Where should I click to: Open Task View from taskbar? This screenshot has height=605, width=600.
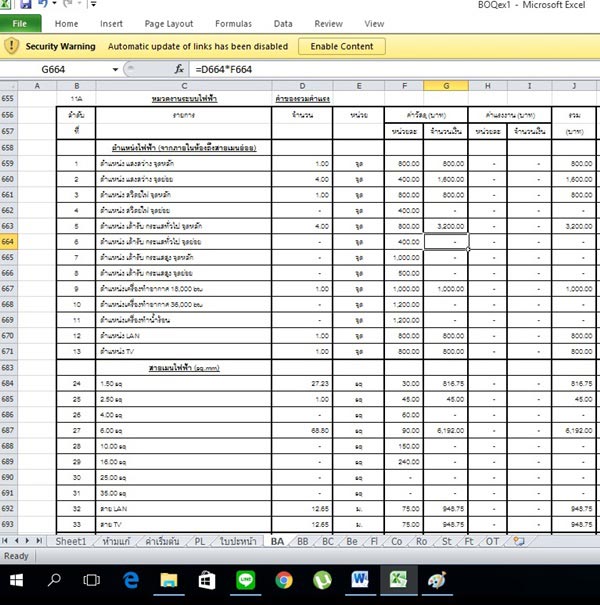(92, 580)
